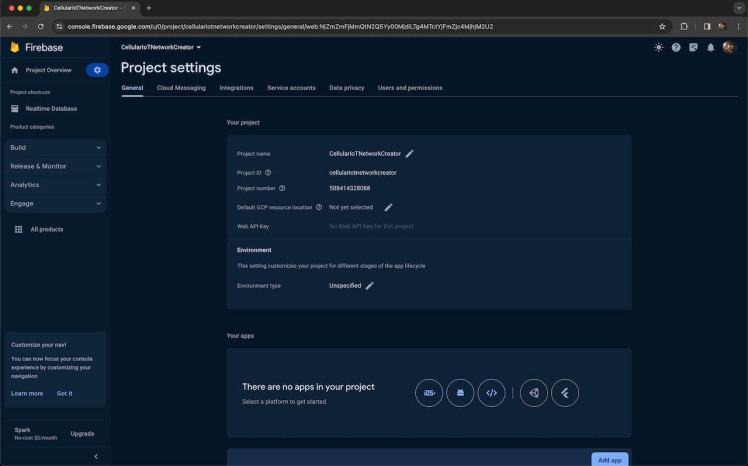Switch to the Service accounts tab
Screen dimensions: 748x466
click(x=291, y=88)
